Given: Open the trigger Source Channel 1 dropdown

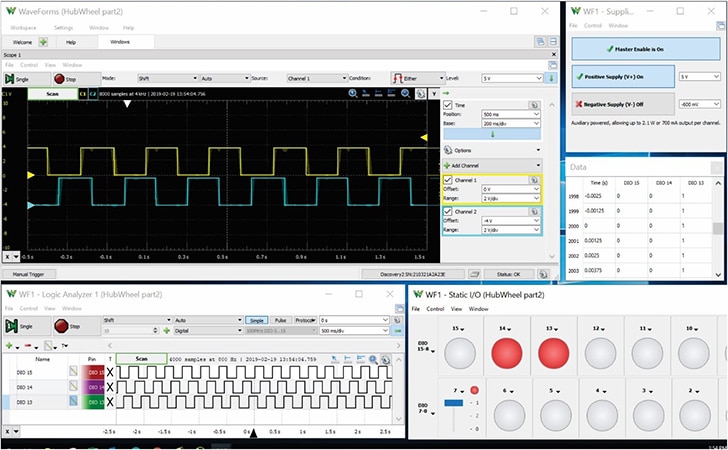Looking at the screenshot, I should (313, 78).
